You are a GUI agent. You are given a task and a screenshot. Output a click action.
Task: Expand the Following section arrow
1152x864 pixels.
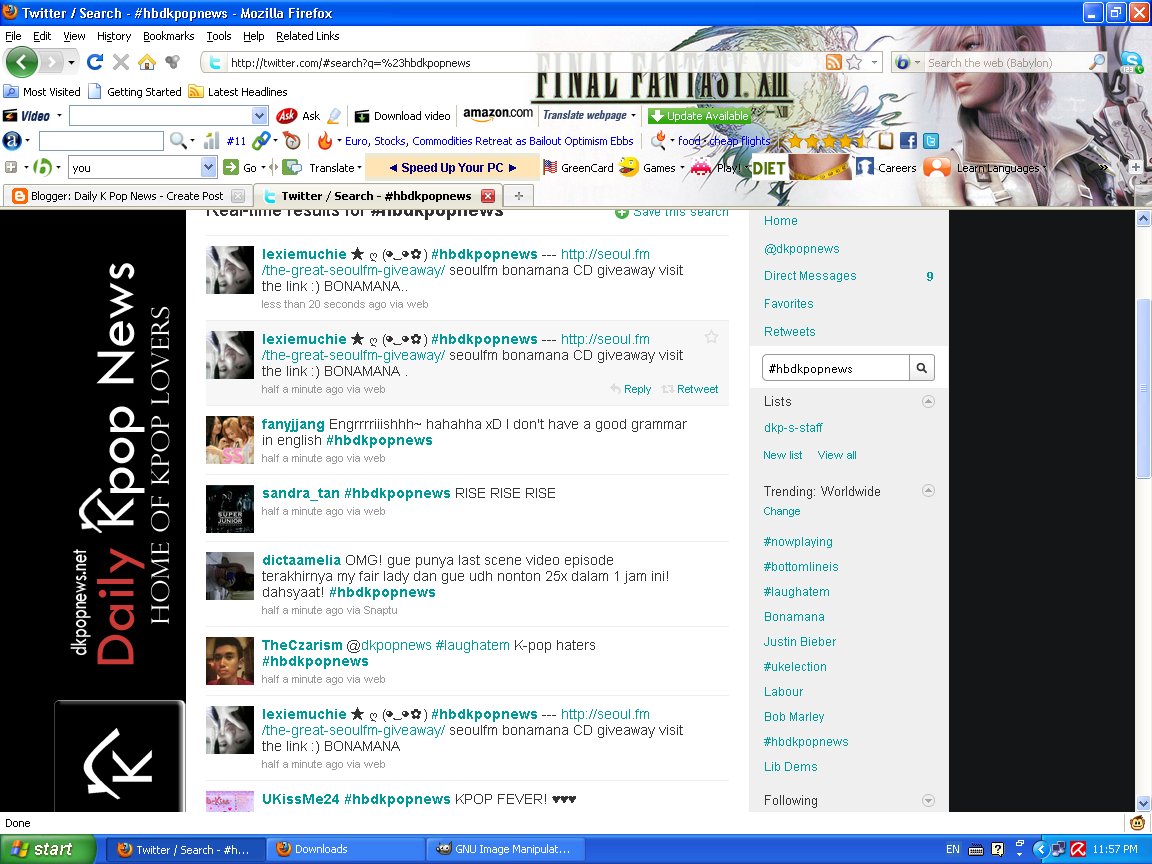pyautogui.click(x=928, y=800)
